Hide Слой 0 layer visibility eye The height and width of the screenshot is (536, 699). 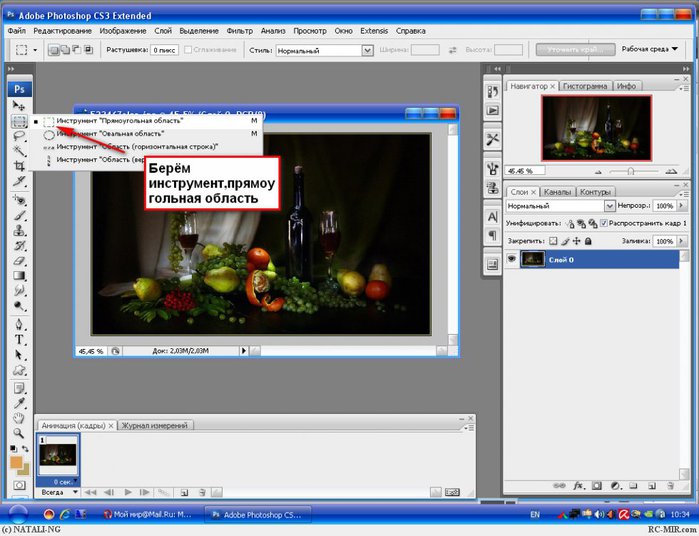(511, 259)
